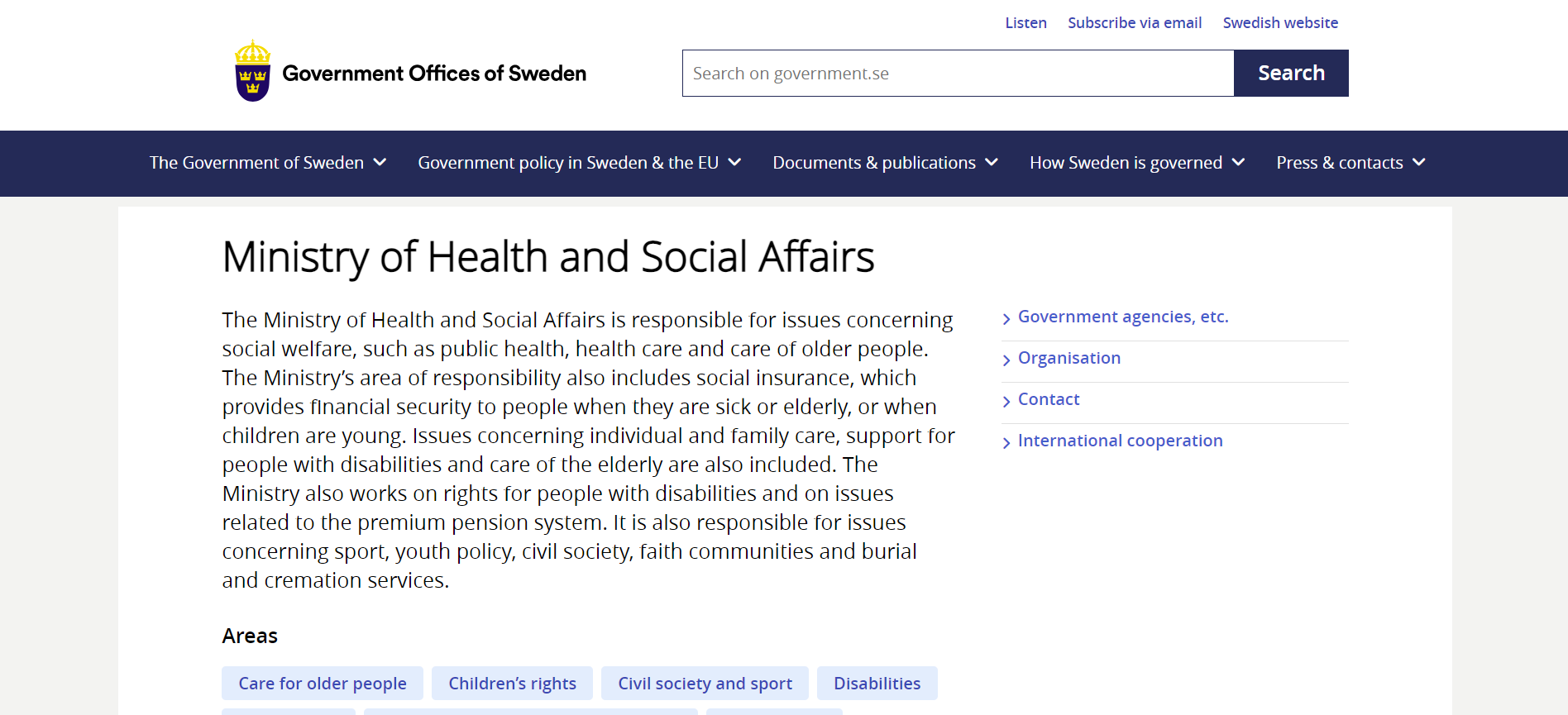1568x715 pixels.
Task: Open Subscribe via email link
Action: click(x=1135, y=23)
